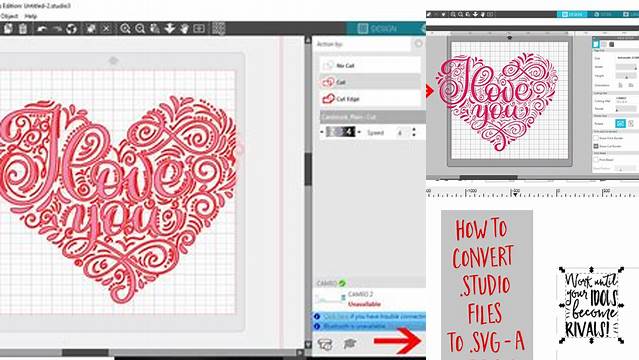Screen dimensions: 639x360
Task: Click the Zoom Out magnifier
Action: point(140,29)
